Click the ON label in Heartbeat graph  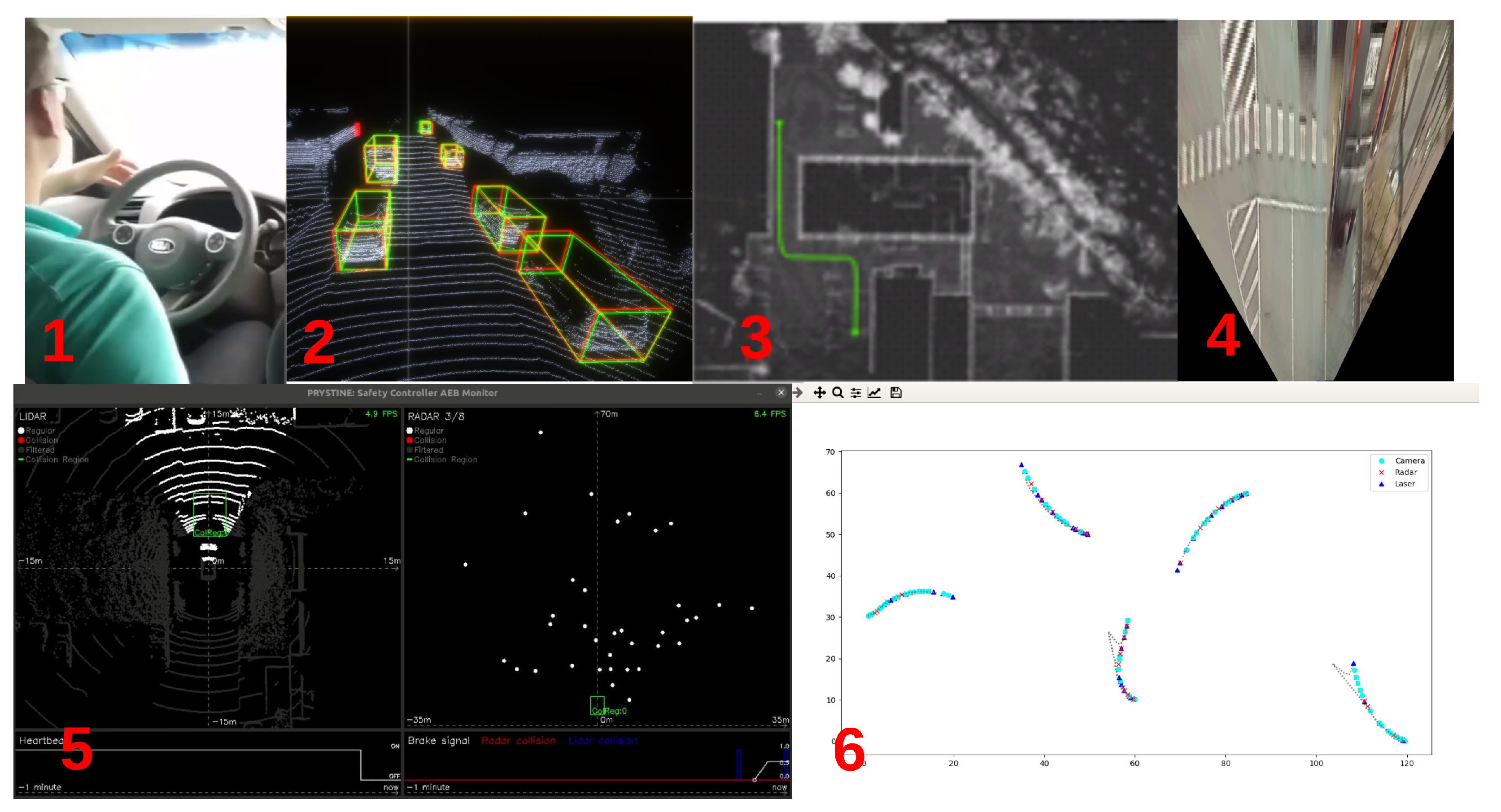pos(395,746)
